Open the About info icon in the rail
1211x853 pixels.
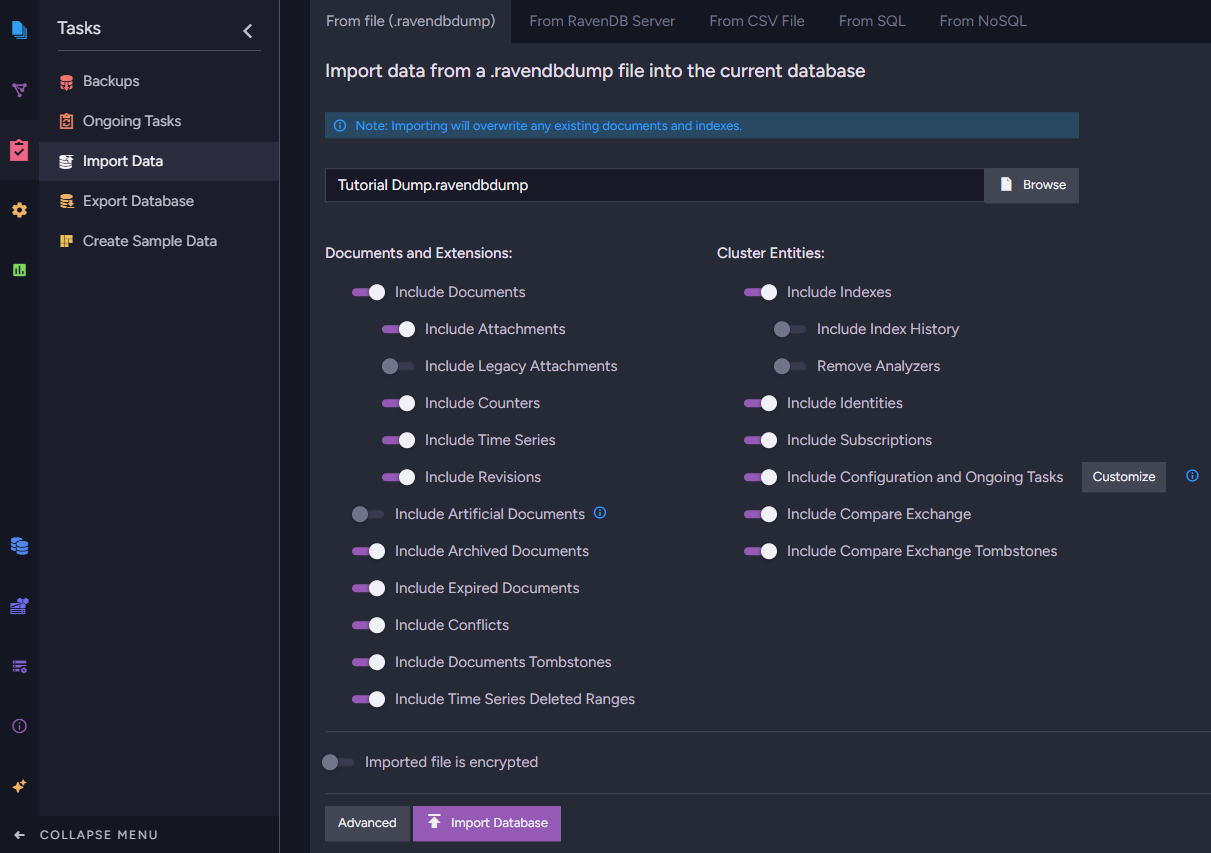click(x=19, y=726)
